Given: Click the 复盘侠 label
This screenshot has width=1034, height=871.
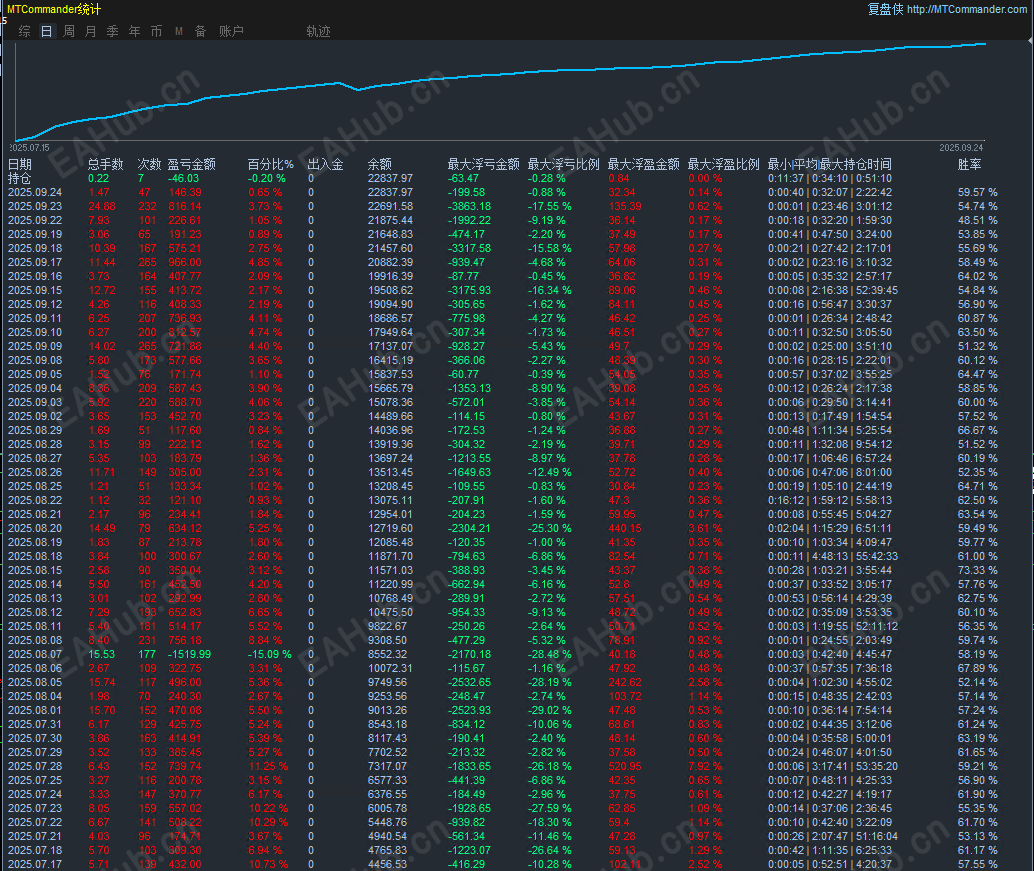Looking at the screenshot, I should click(x=885, y=9).
